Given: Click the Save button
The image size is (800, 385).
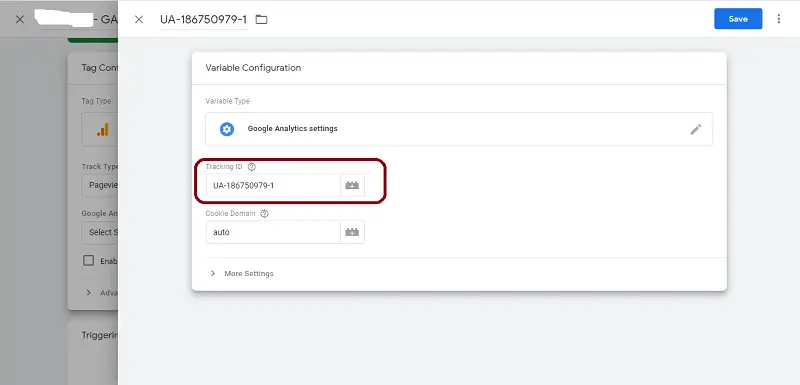Looking at the screenshot, I should click(x=738, y=19).
